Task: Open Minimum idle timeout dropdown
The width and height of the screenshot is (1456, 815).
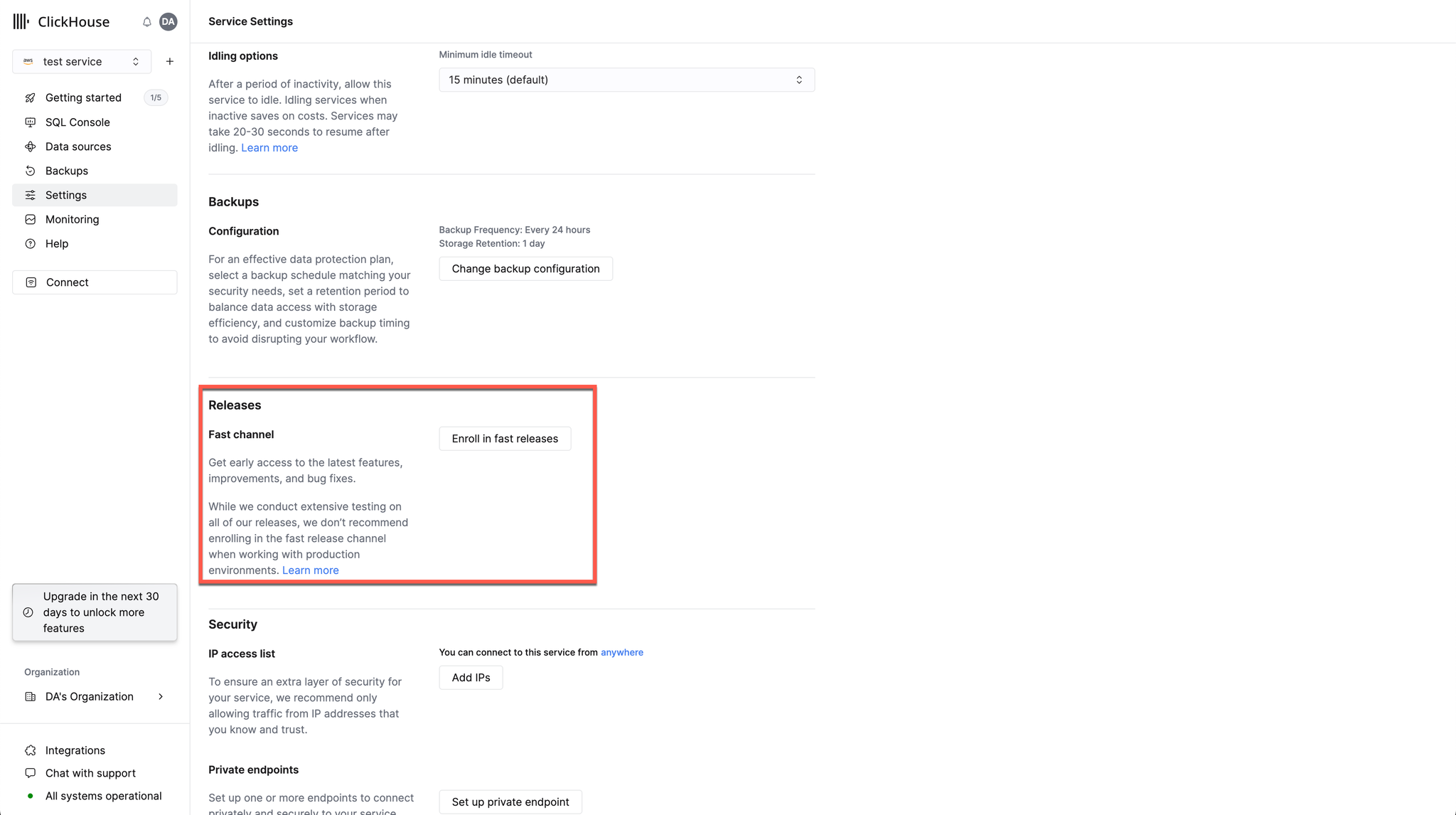Action: click(x=626, y=80)
